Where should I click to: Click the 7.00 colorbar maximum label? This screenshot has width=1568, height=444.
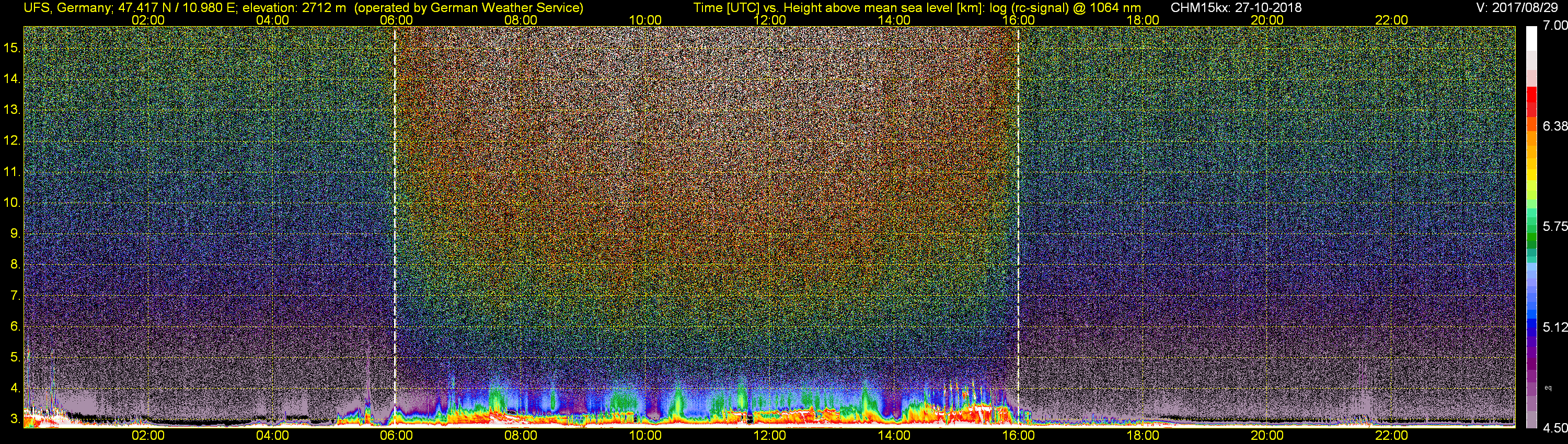pyautogui.click(x=1555, y=26)
